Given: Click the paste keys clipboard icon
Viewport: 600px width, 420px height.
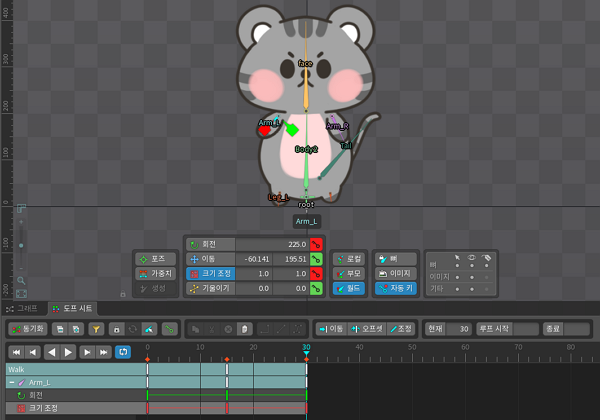Looking at the screenshot, I should (245, 329).
